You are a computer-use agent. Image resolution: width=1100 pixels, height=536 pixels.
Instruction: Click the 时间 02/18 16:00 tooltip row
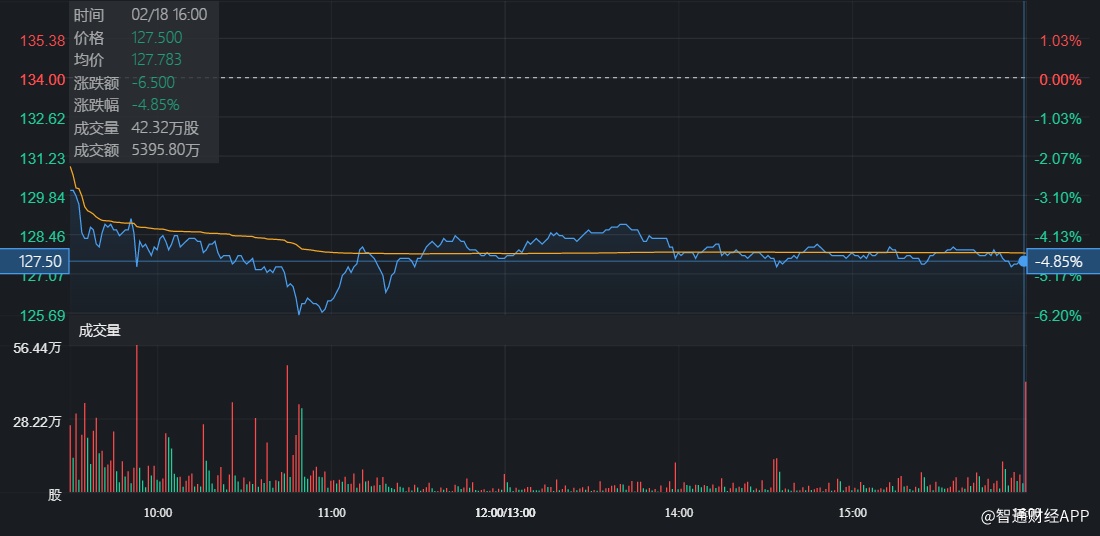[x=140, y=15]
